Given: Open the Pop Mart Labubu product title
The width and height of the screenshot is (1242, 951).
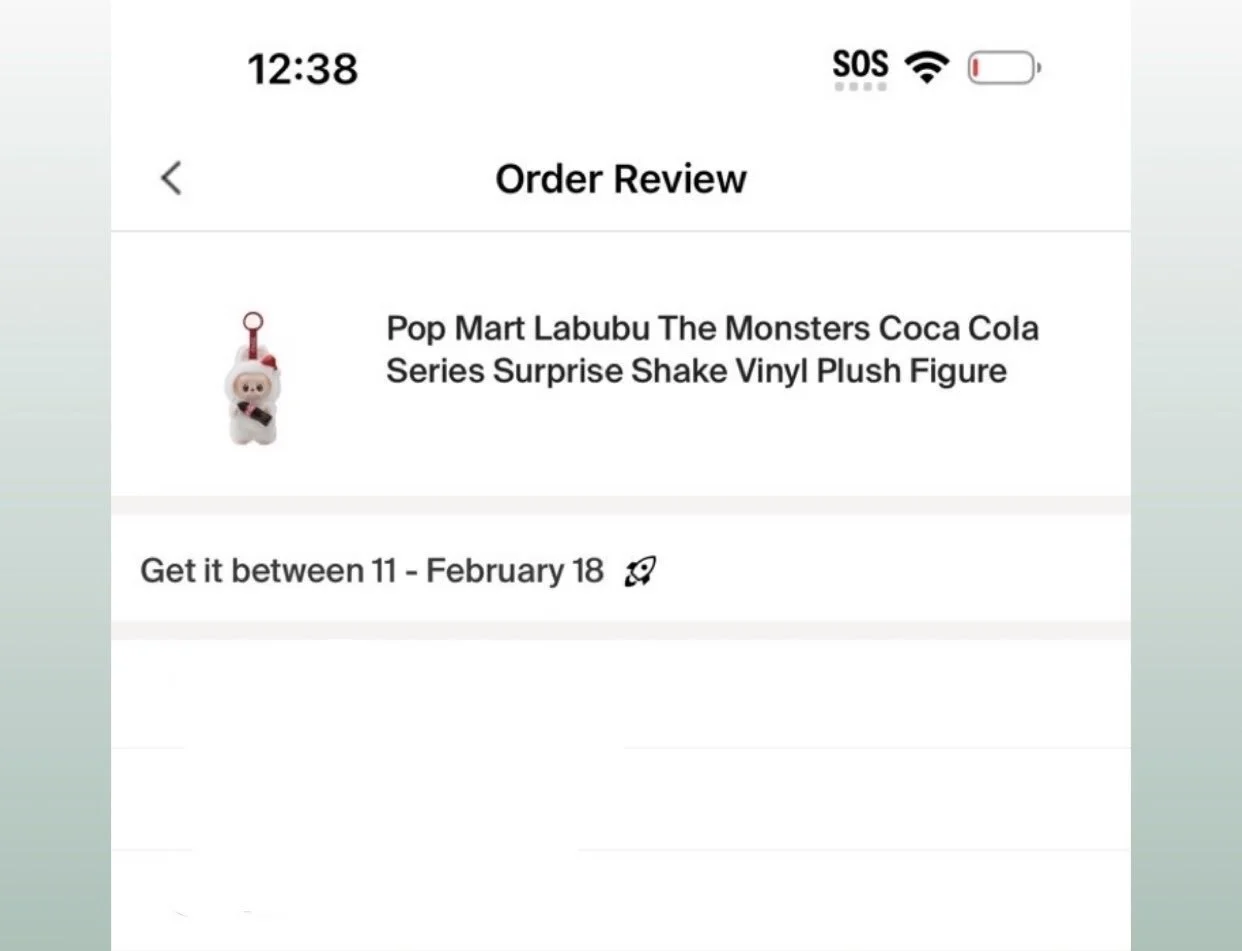Looking at the screenshot, I should 712,350.
